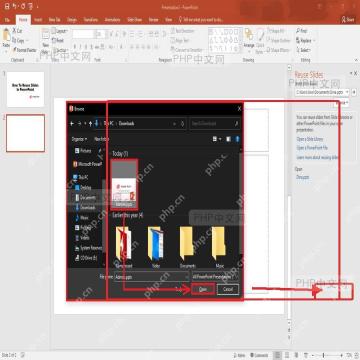Click Open a Slide Library link

pyautogui.click(x=310, y=139)
